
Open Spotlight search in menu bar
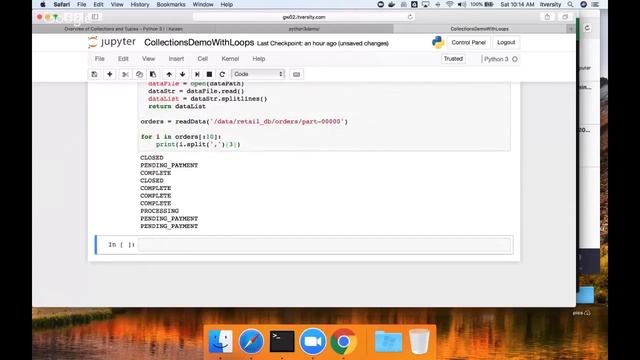pos(570,4)
